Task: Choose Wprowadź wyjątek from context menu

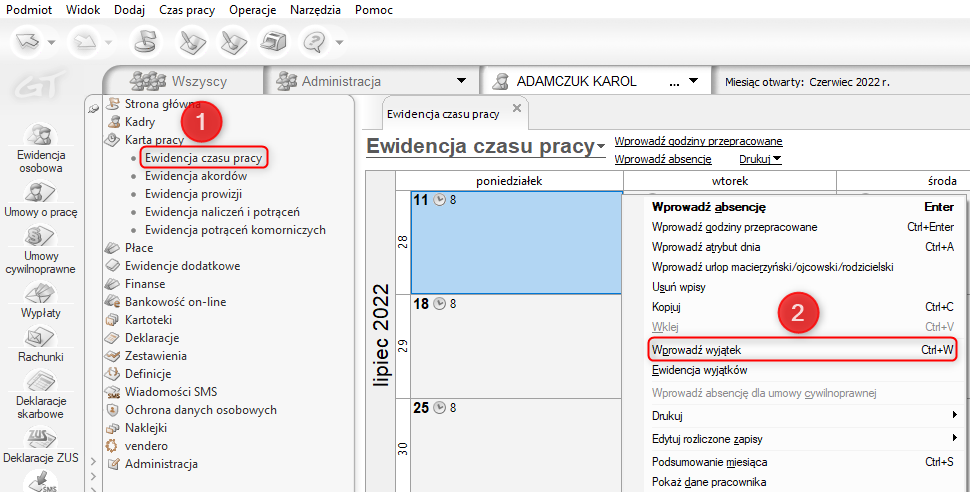Action: click(802, 350)
